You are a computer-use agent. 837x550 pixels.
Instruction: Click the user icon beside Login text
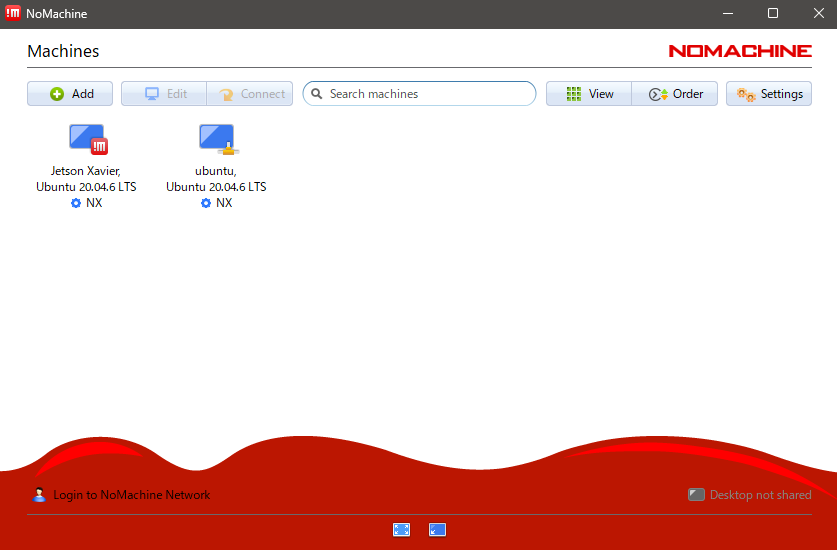[39, 495]
